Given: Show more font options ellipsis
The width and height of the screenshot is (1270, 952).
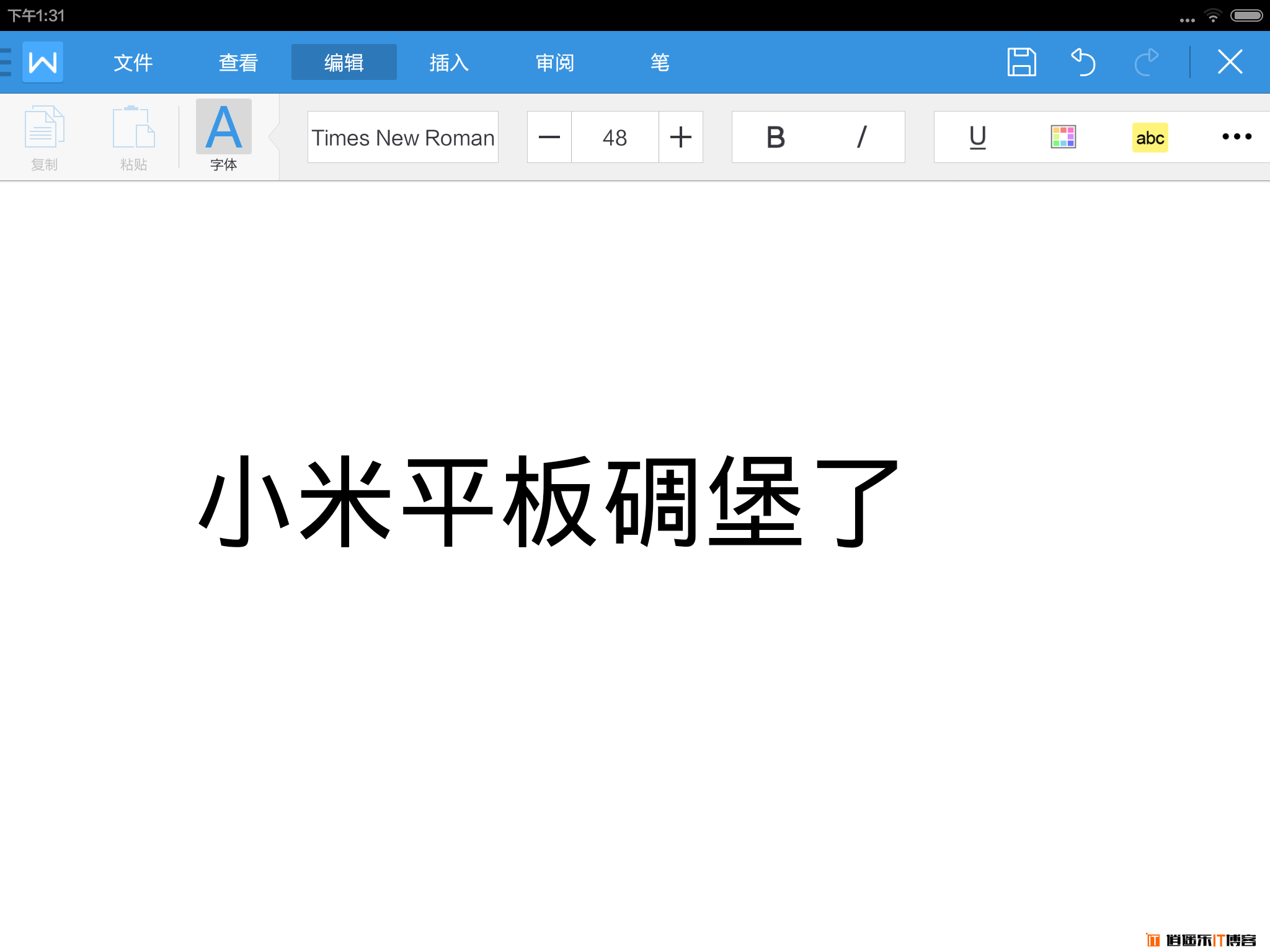Looking at the screenshot, I should [1237, 136].
